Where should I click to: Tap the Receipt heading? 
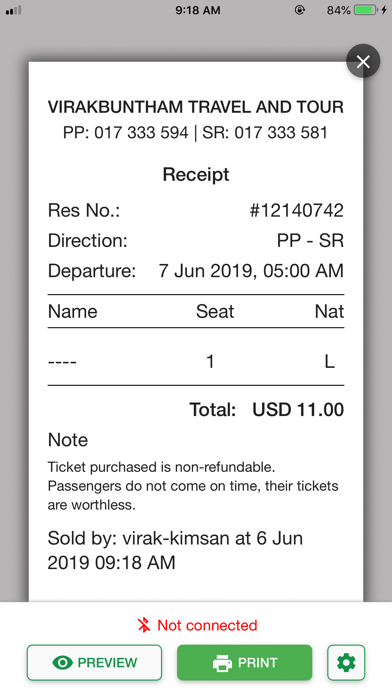click(x=196, y=174)
